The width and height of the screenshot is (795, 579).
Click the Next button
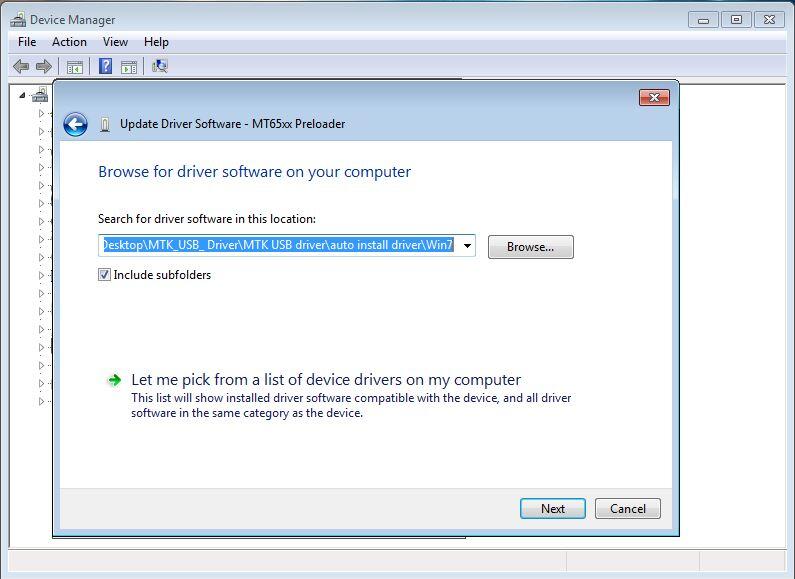553,509
